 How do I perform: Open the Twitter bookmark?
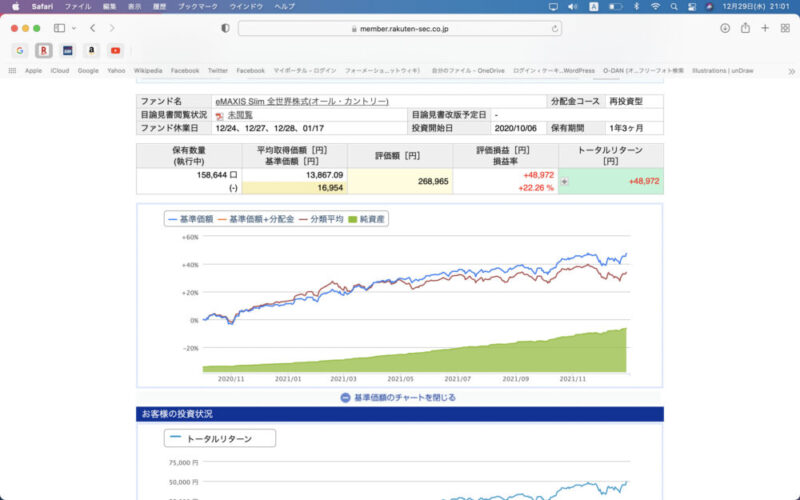217,71
